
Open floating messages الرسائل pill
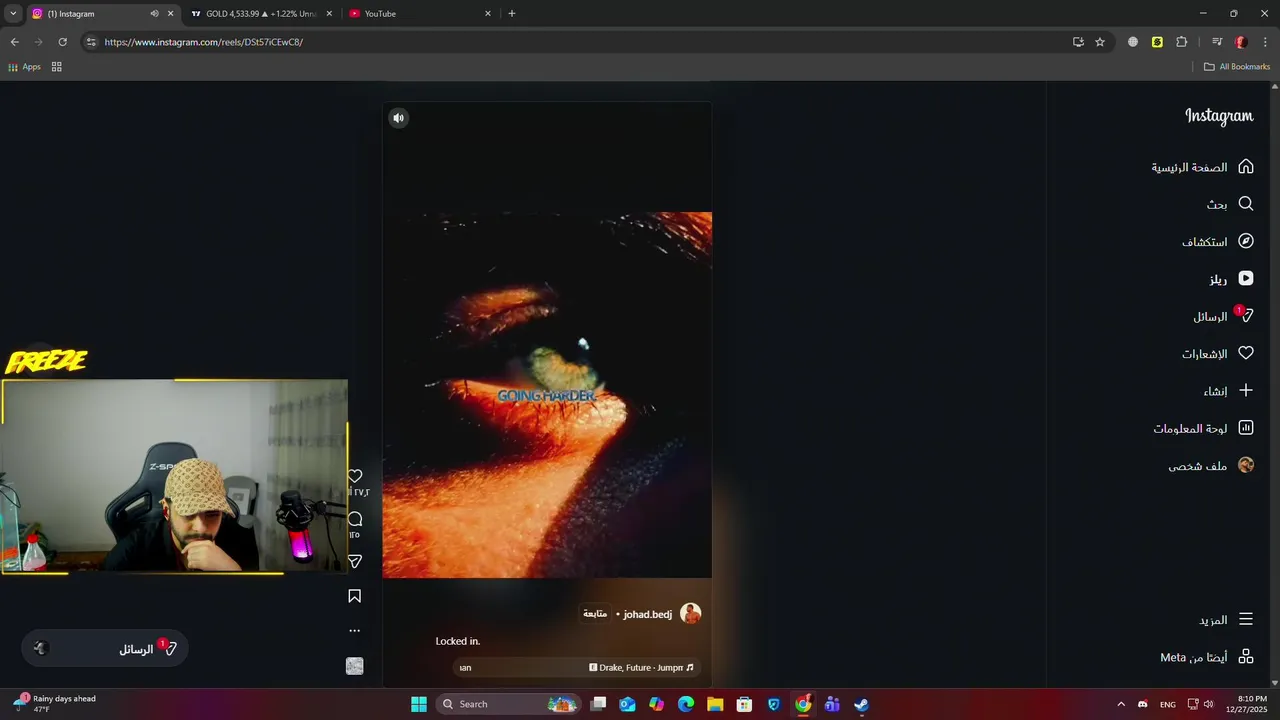105,649
